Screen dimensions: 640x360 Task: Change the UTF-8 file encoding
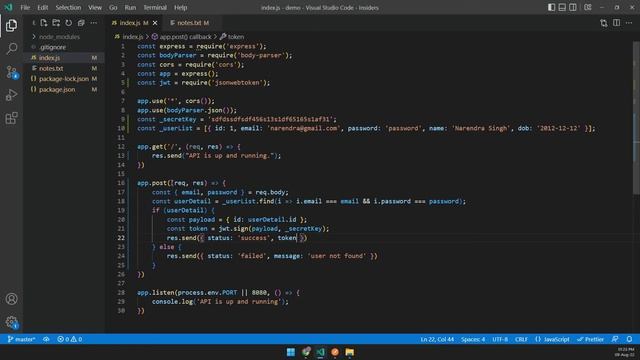(500, 339)
